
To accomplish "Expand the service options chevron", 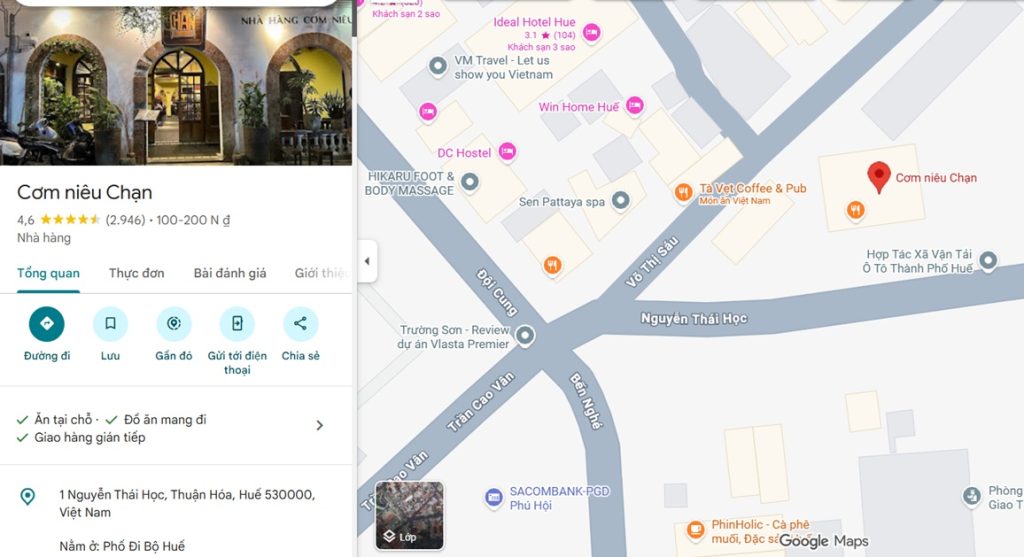I will (x=319, y=426).
